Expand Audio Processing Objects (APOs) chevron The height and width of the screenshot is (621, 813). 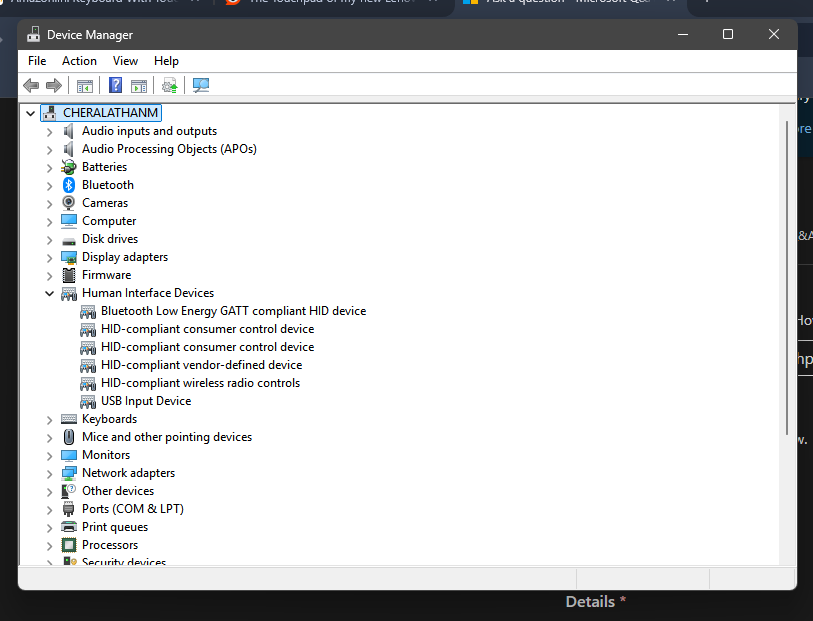tap(49, 150)
